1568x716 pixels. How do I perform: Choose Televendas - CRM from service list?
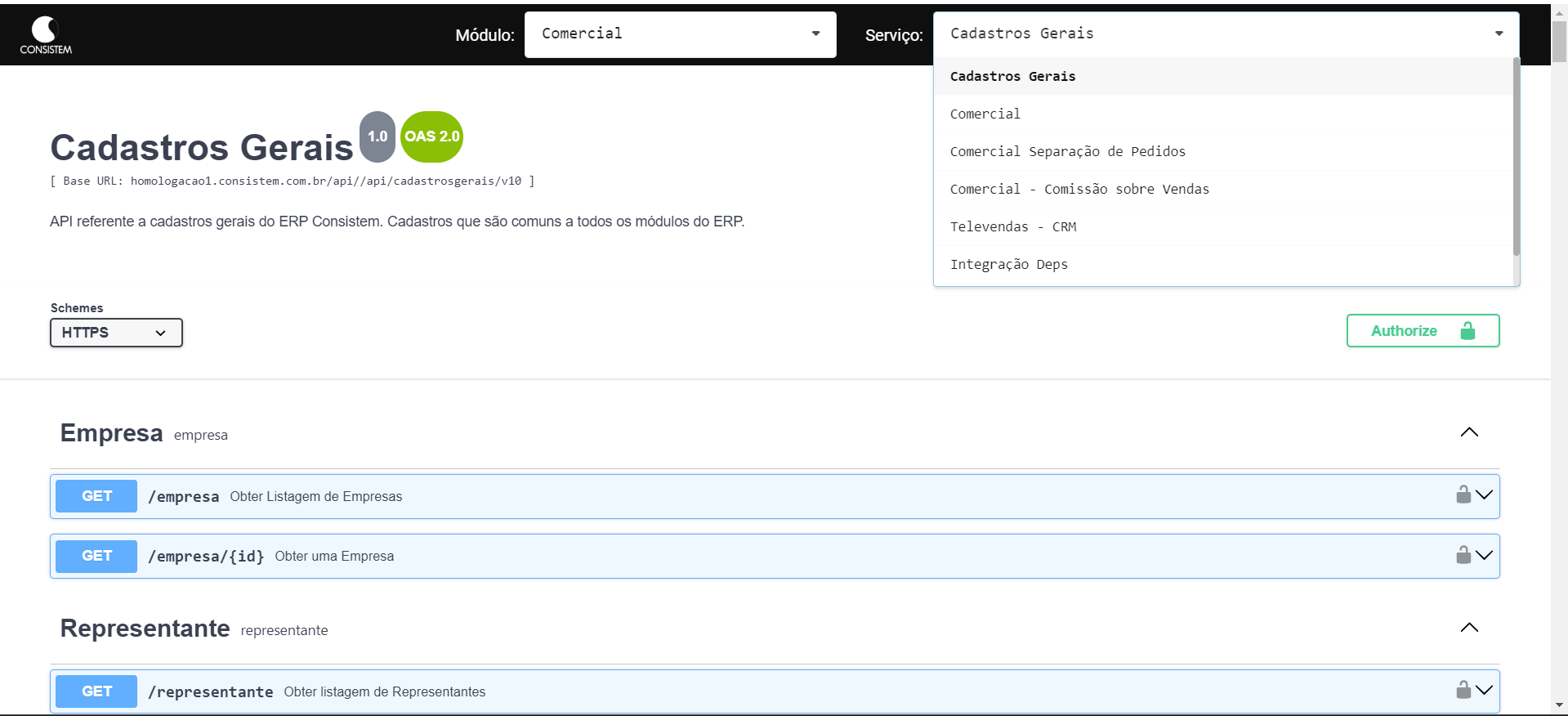point(1012,227)
